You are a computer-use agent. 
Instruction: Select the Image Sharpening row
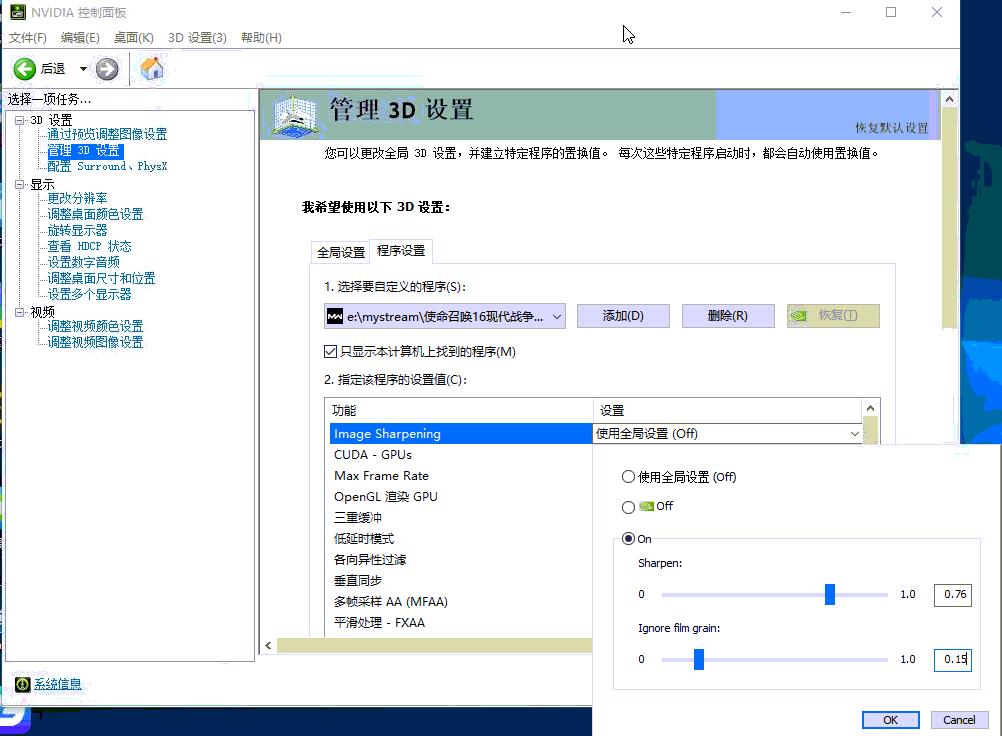[461, 434]
